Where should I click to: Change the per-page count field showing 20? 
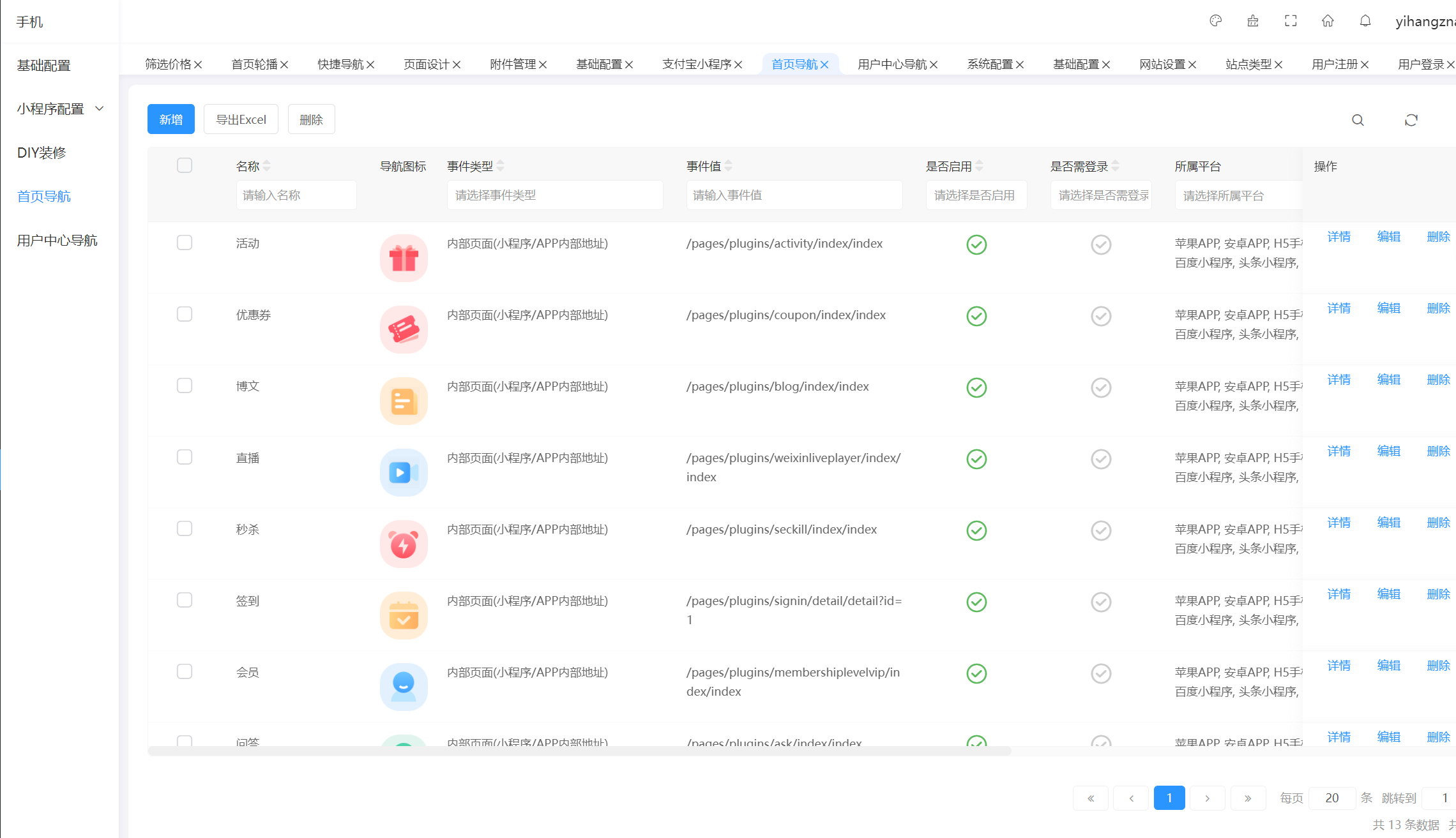pyautogui.click(x=1332, y=798)
